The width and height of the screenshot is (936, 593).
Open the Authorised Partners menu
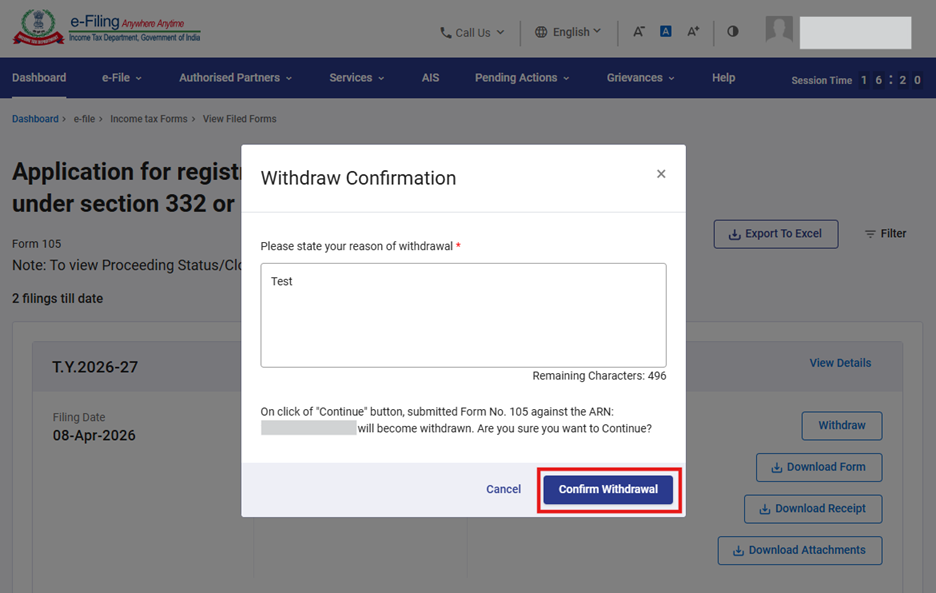pyautogui.click(x=235, y=78)
